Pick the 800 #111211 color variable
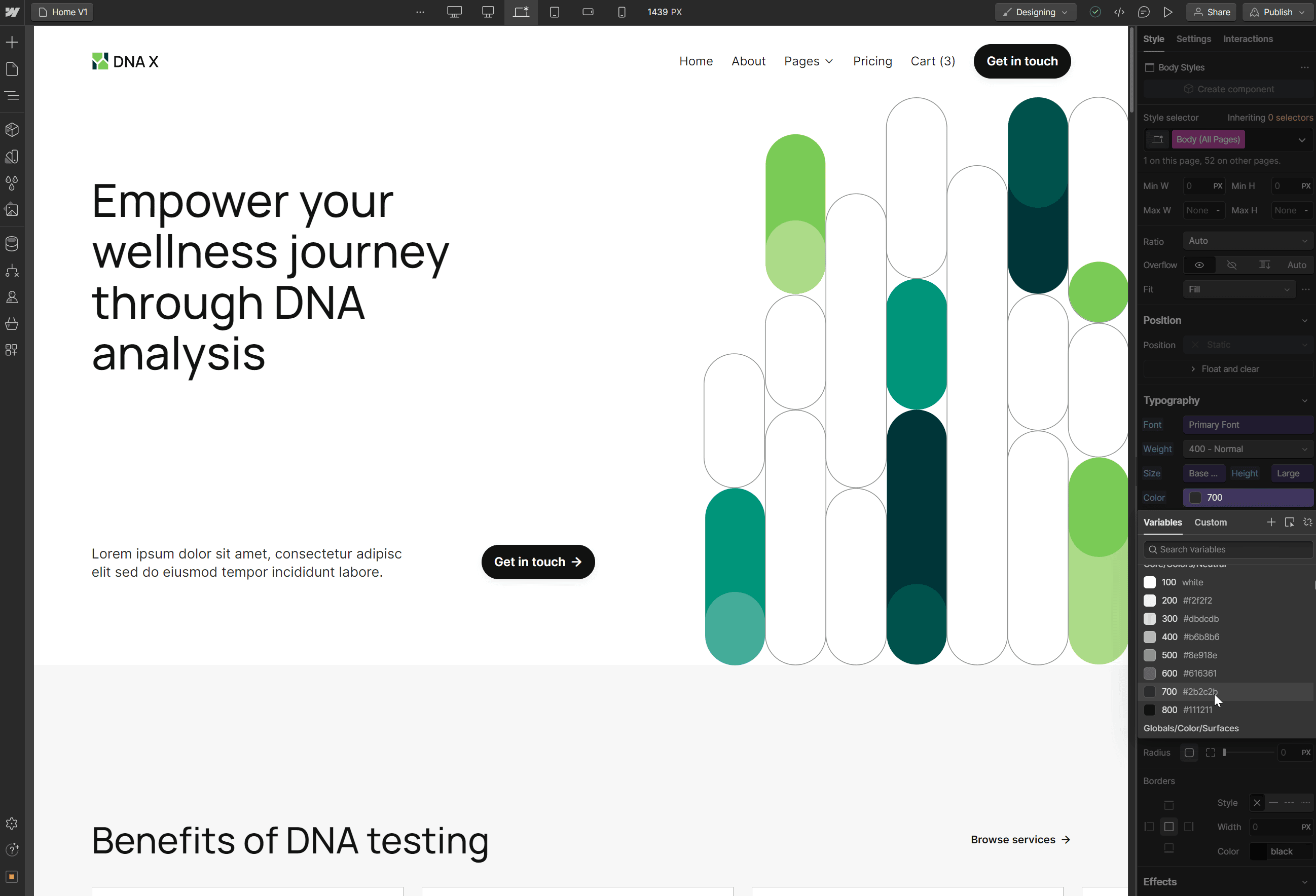Screen dimensions: 1316x896 click(x=1225, y=710)
